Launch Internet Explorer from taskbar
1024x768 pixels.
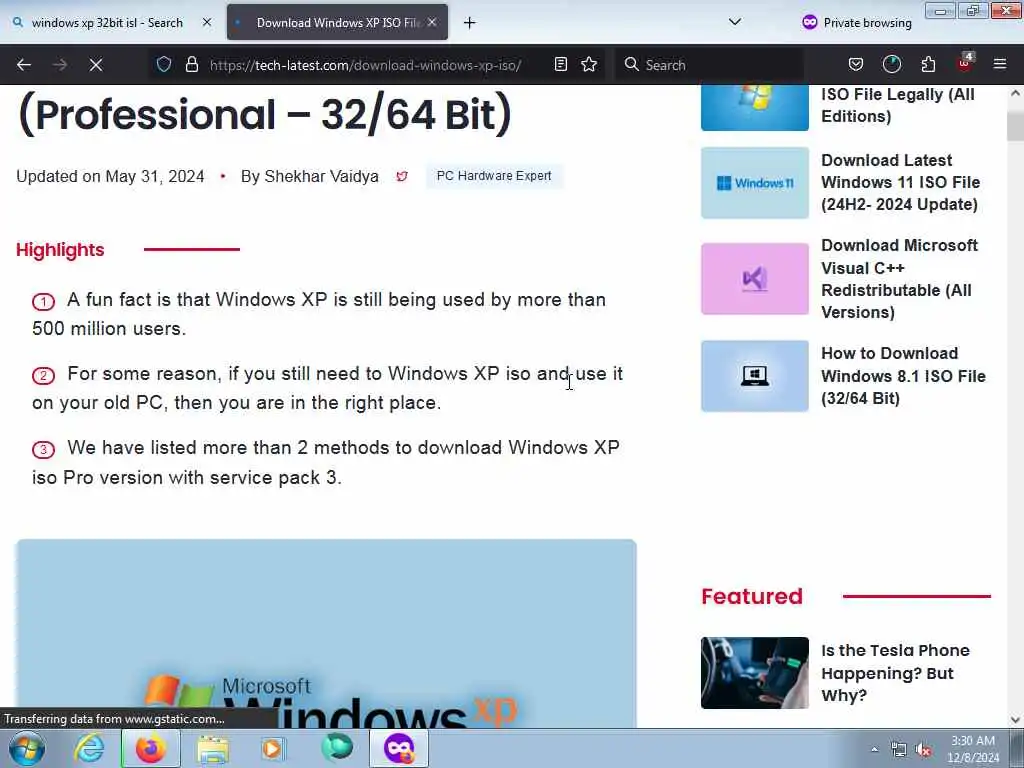[89, 748]
